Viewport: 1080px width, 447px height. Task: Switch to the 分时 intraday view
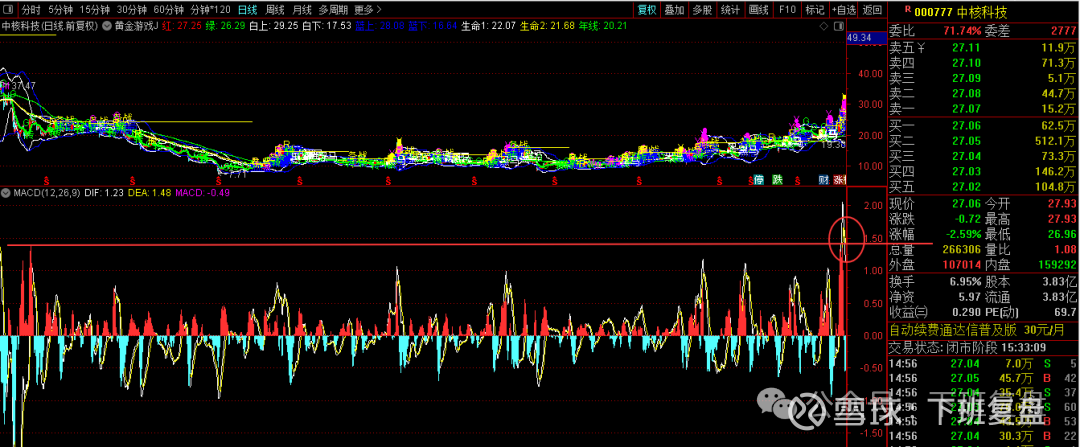(31, 10)
